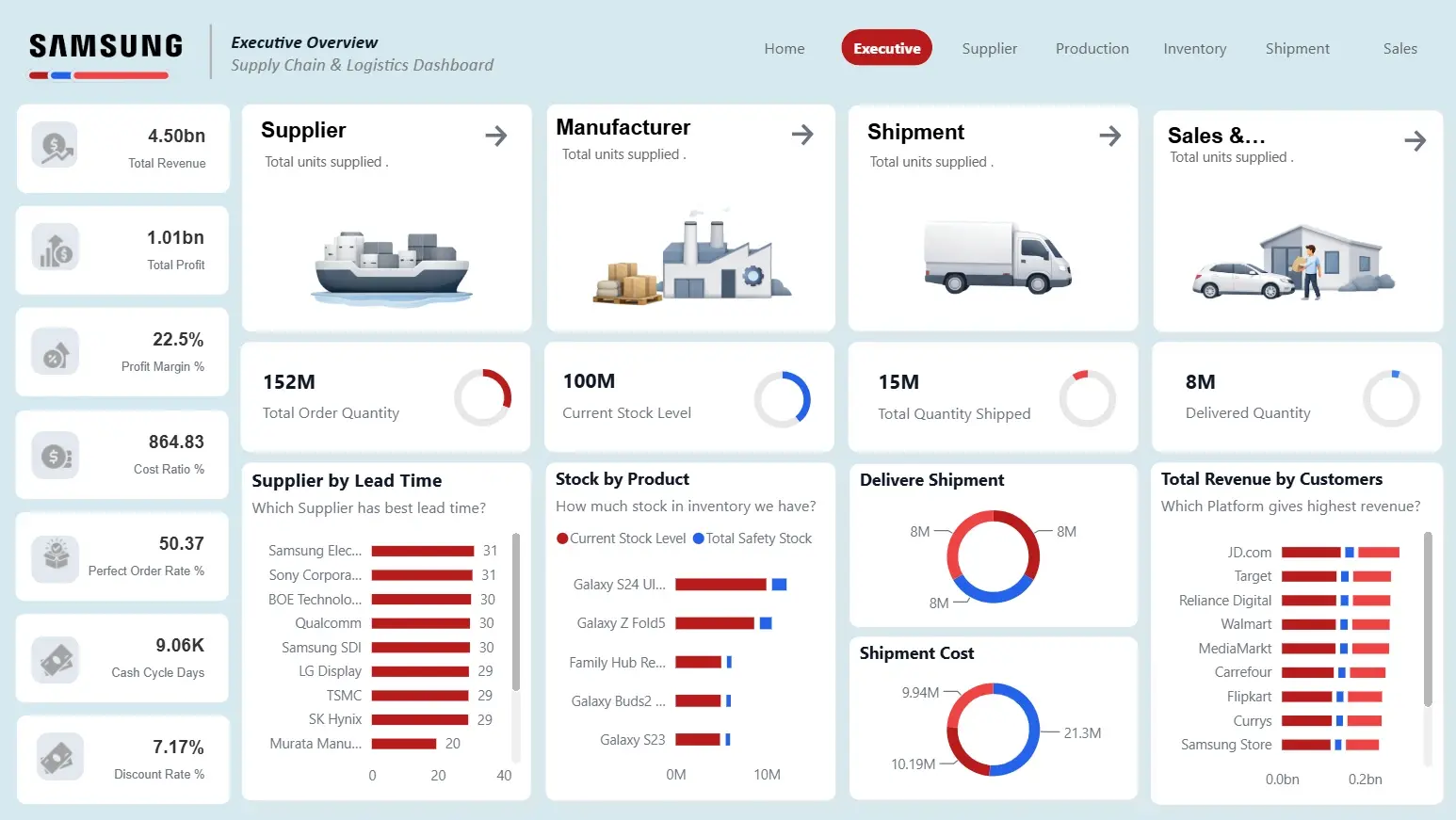
Task: Click the Delivere Shipment donut chart
Action: (994, 556)
